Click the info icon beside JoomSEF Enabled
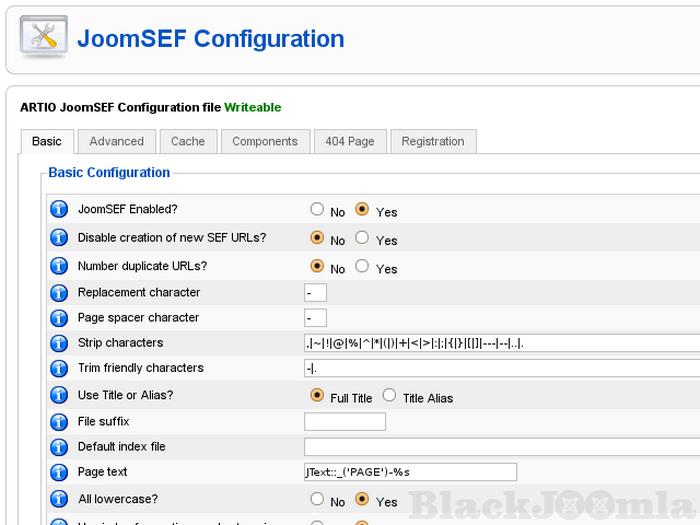700x525 pixels. click(x=59, y=210)
